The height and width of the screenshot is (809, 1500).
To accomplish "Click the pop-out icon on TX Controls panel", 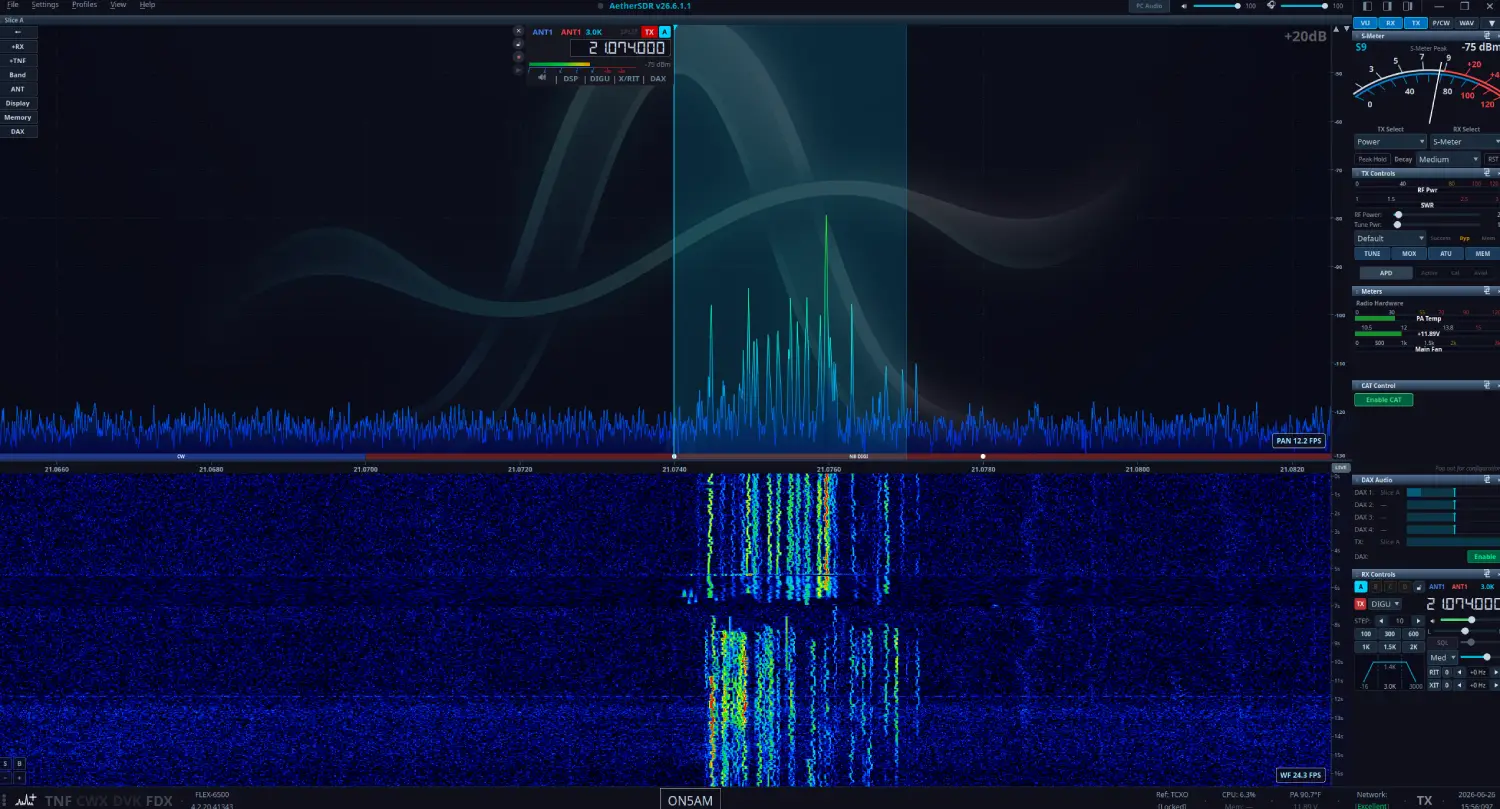I will click(x=1487, y=173).
